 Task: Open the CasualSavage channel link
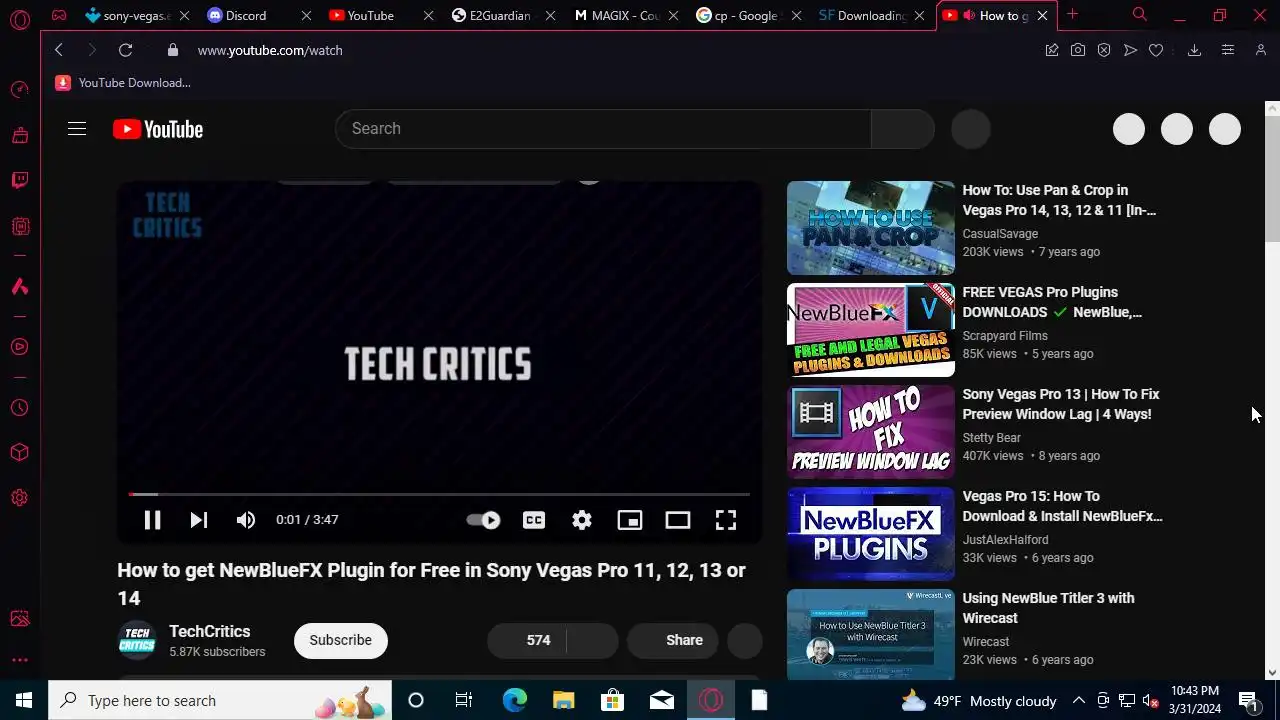[x=1000, y=234]
